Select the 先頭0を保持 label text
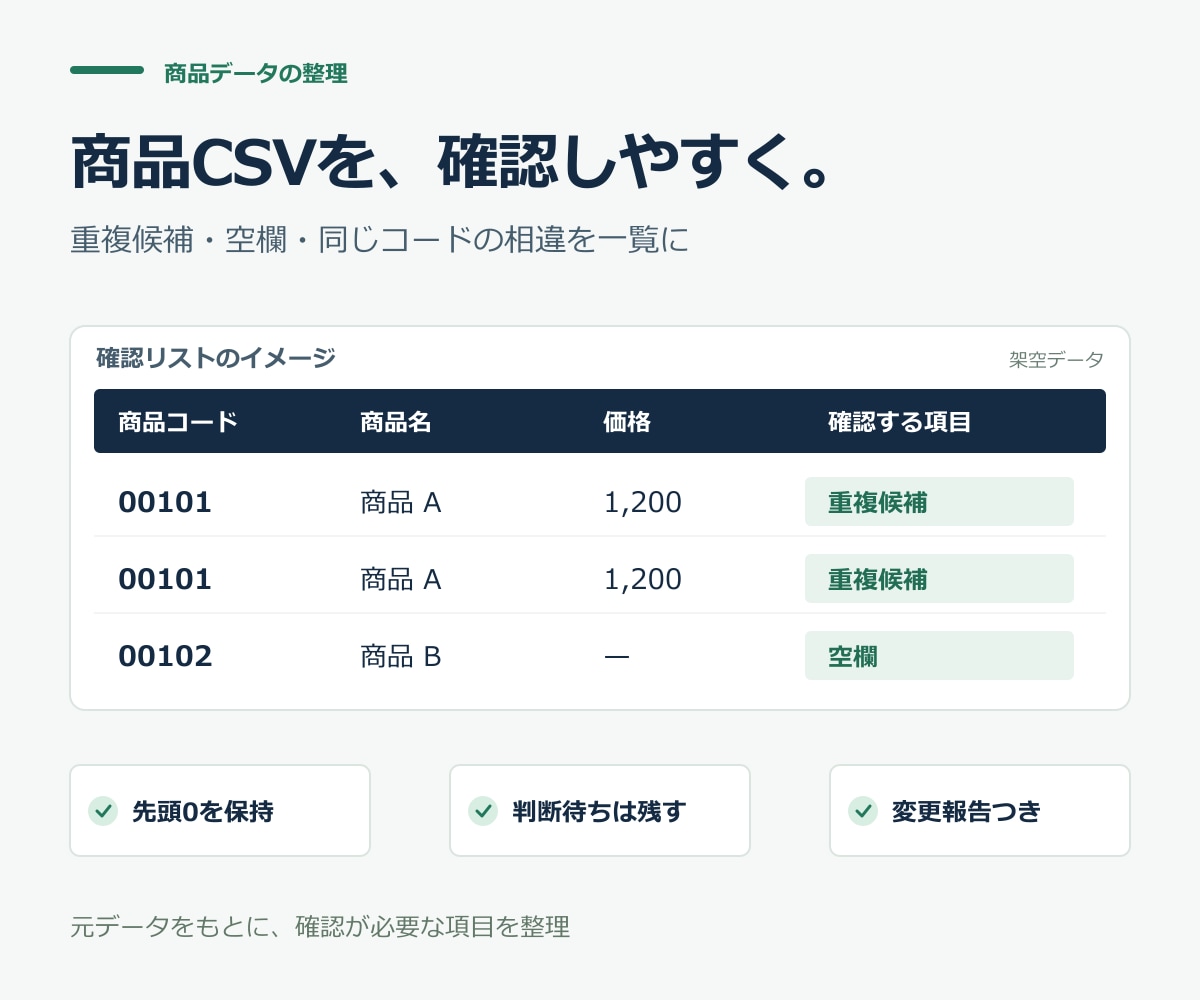This screenshot has width=1200, height=1000. pos(203,811)
